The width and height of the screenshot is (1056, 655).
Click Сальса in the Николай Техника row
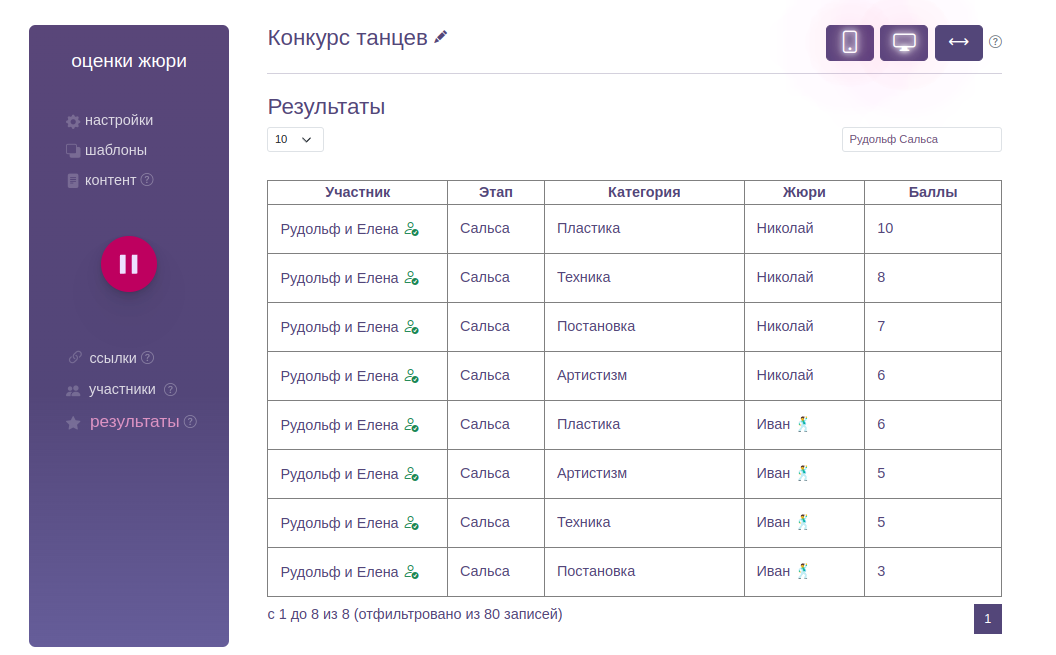(x=484, y=277)
